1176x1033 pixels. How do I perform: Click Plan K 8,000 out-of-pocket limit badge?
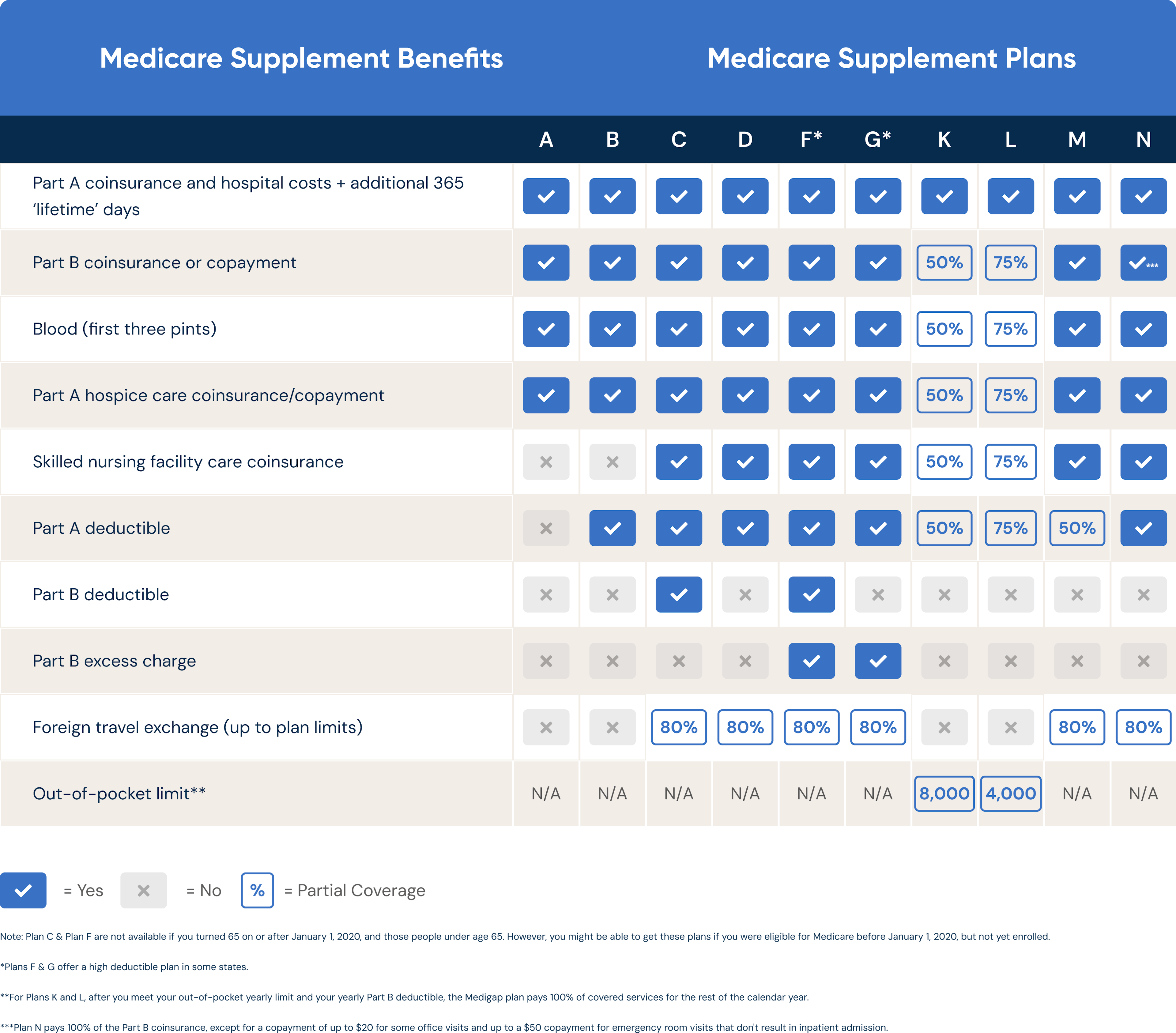(x=944, y=794)
